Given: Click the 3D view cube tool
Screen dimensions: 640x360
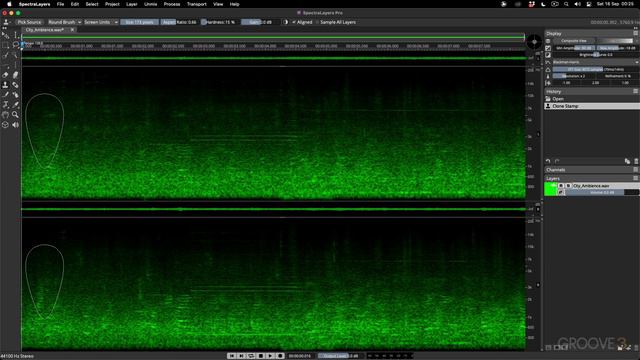Looking at the screenshot, I should [5, 125].
